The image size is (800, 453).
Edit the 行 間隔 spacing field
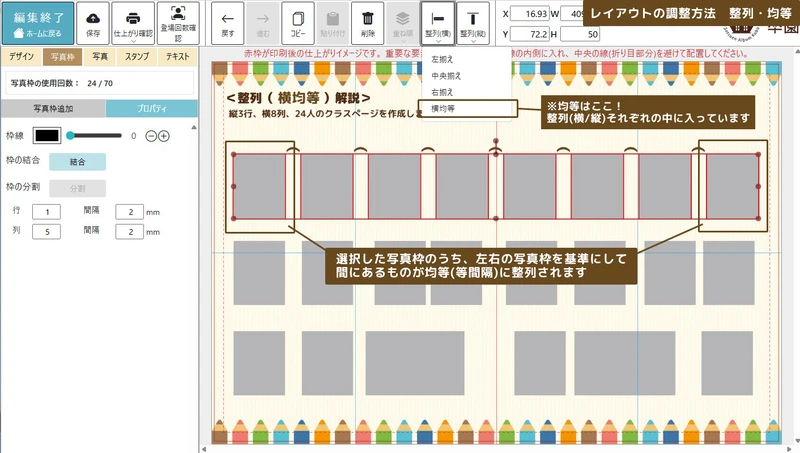click(x=130, y=212)
